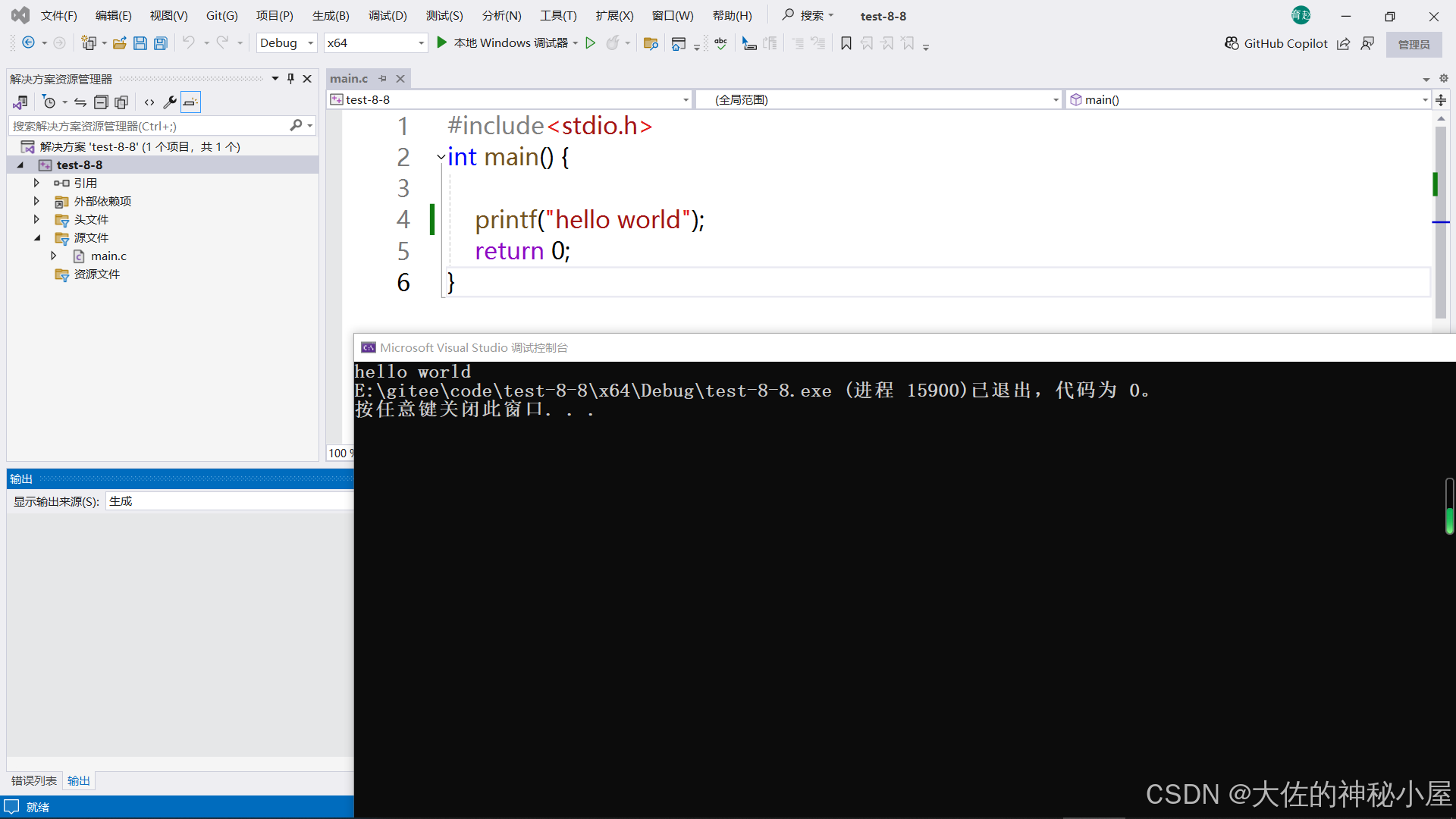Screen dimensions: 1456x819
Task: Switch to the 错误列表 tab
Action: point(33,780)
